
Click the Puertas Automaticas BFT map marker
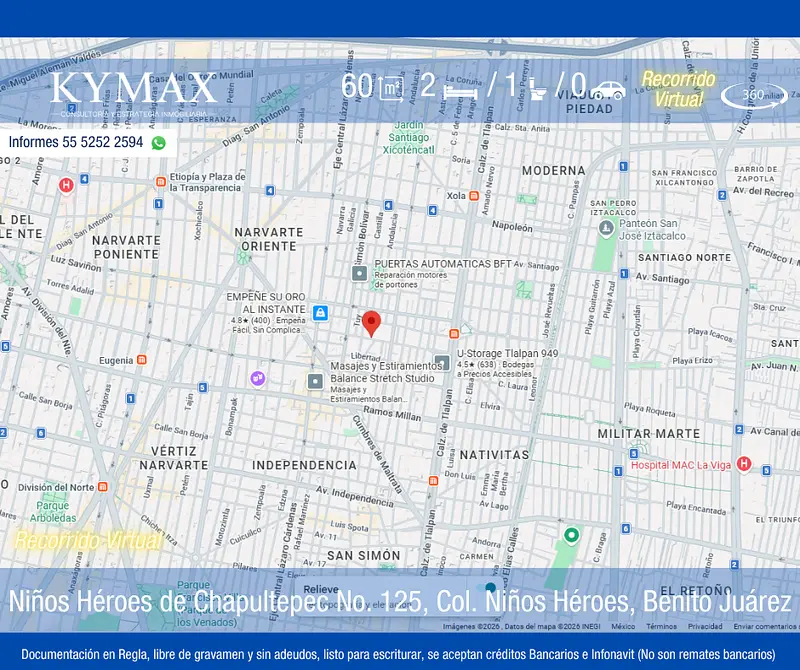[x=360, y=274]
